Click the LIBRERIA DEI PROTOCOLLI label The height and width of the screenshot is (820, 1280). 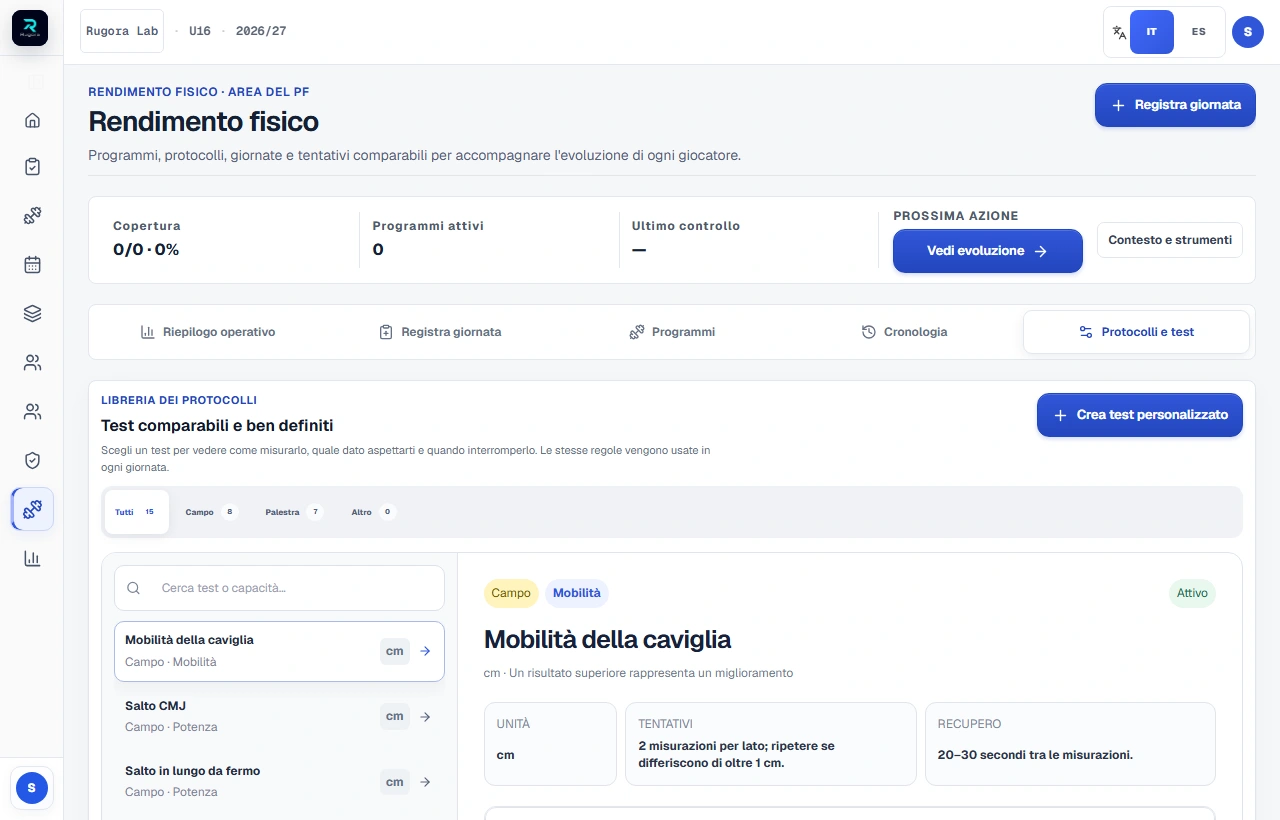pos(179,400)
